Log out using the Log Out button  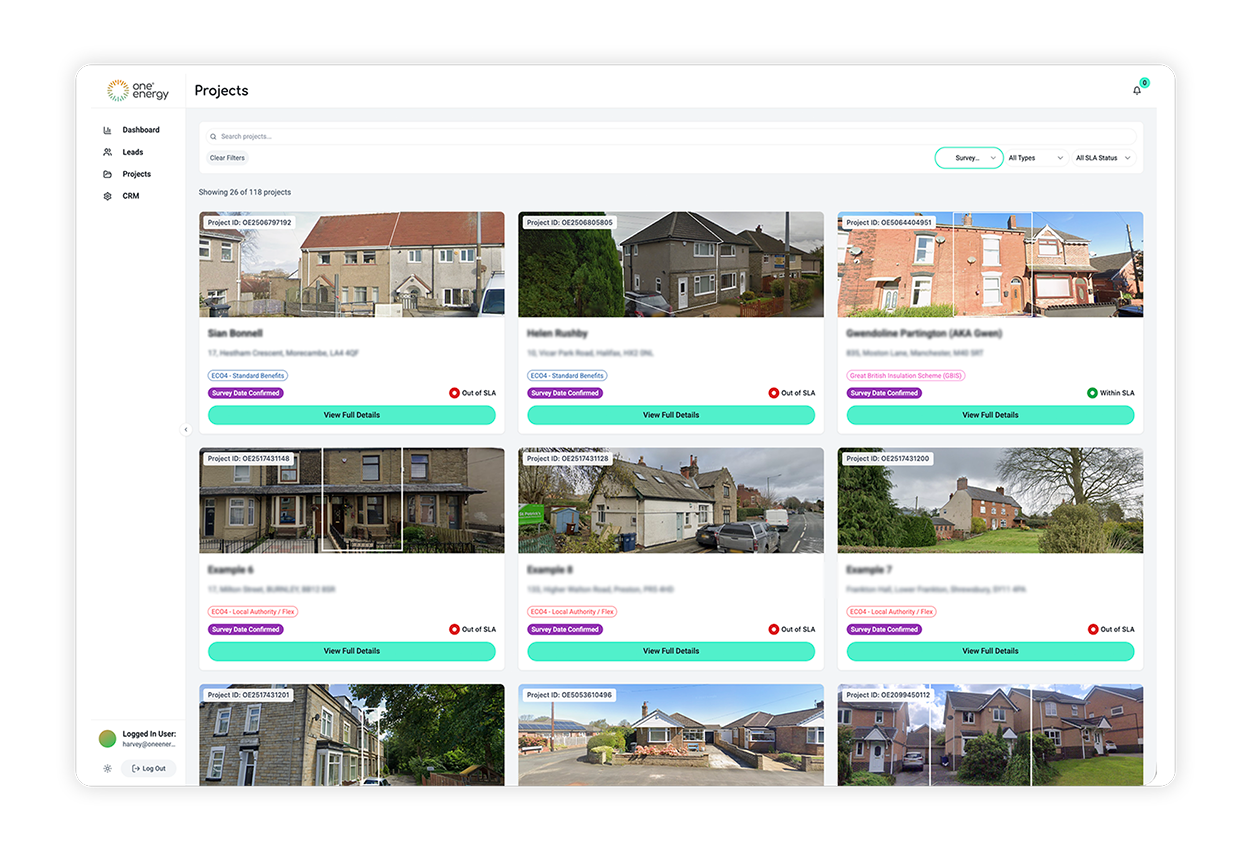(x=148, y=769)
